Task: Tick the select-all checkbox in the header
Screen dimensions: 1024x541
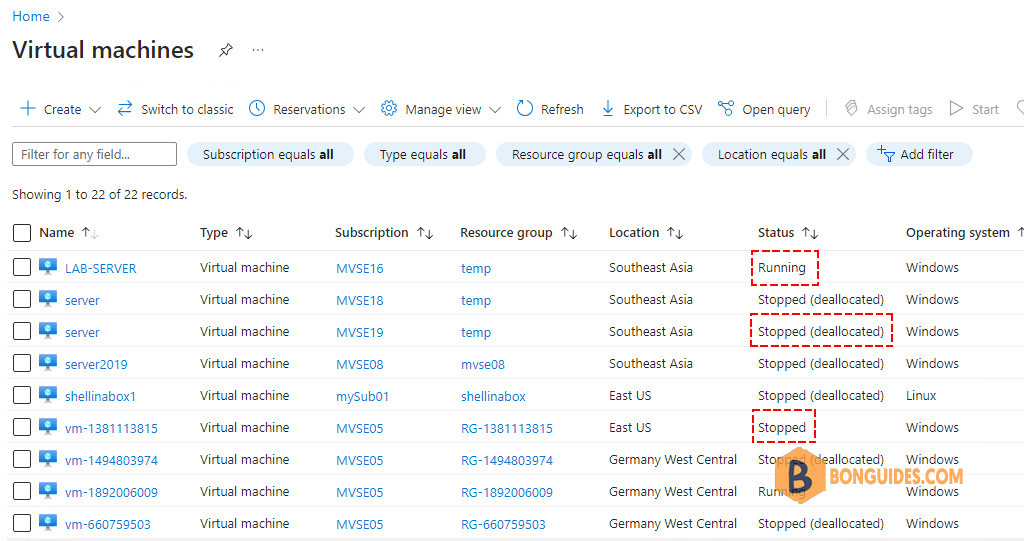Action: point(22,233)
